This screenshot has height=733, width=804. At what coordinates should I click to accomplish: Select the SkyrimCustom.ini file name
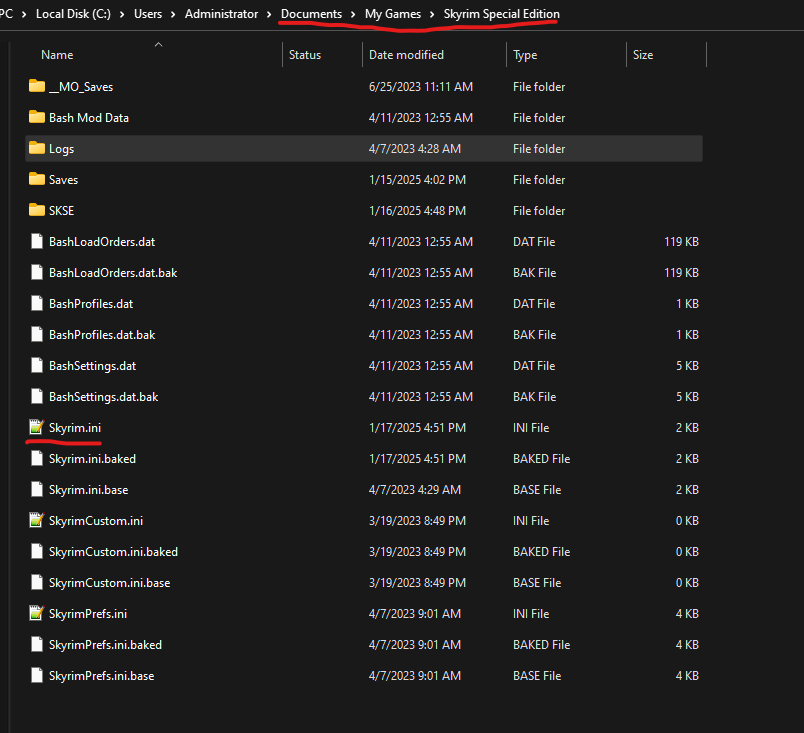pyautogui.click(x=96, y=521)
